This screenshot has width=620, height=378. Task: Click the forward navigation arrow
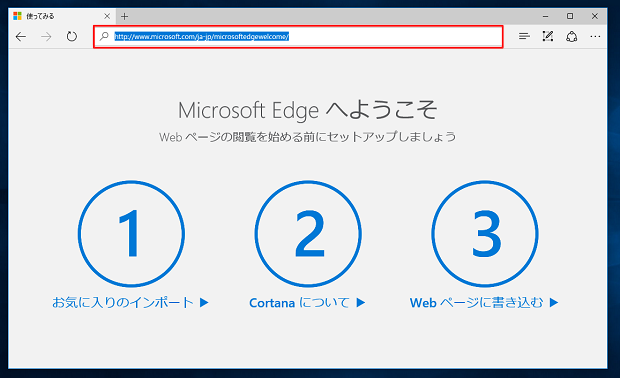click(46, 37)
